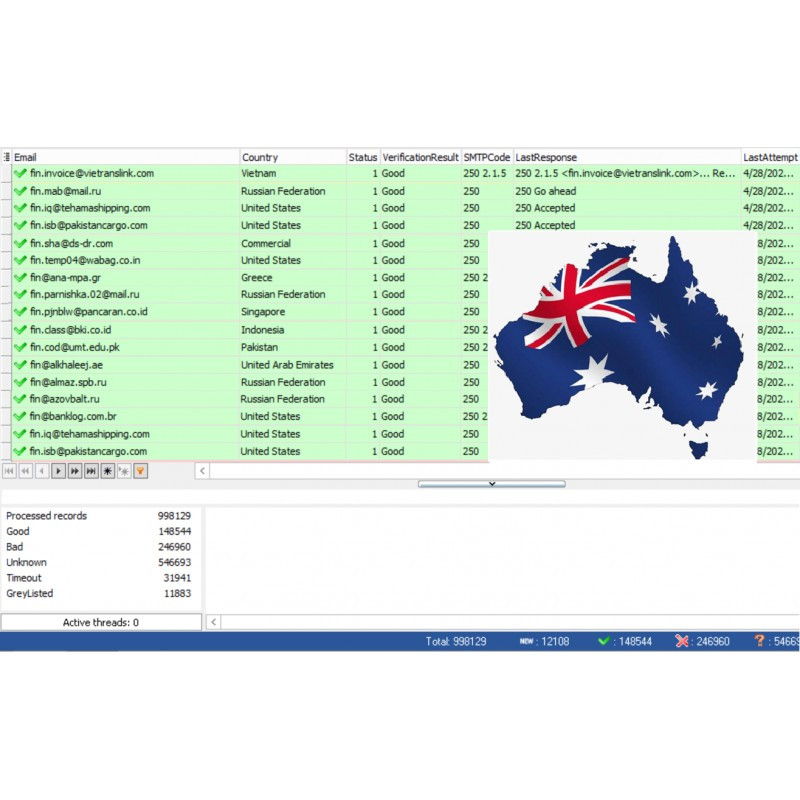Image resolution: width=800 pixels, height=800 pixels.
Task: Click the green checkmark in status bar
Action: [603, 641]
